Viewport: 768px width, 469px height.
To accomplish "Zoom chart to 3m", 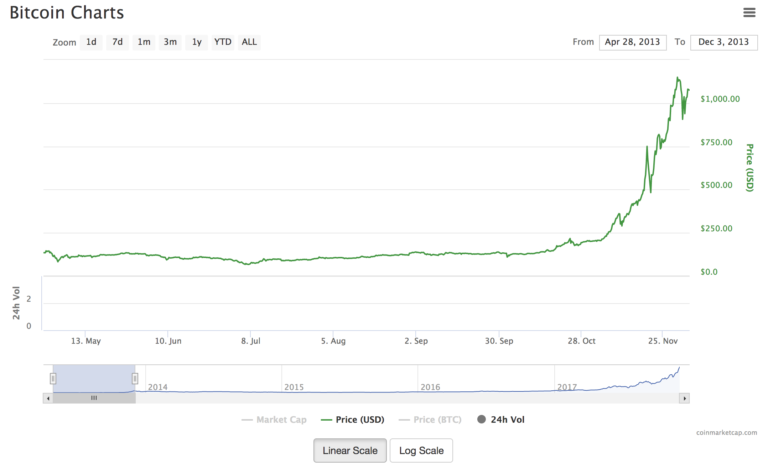I will pyautogui.click(x=170, y=42).
